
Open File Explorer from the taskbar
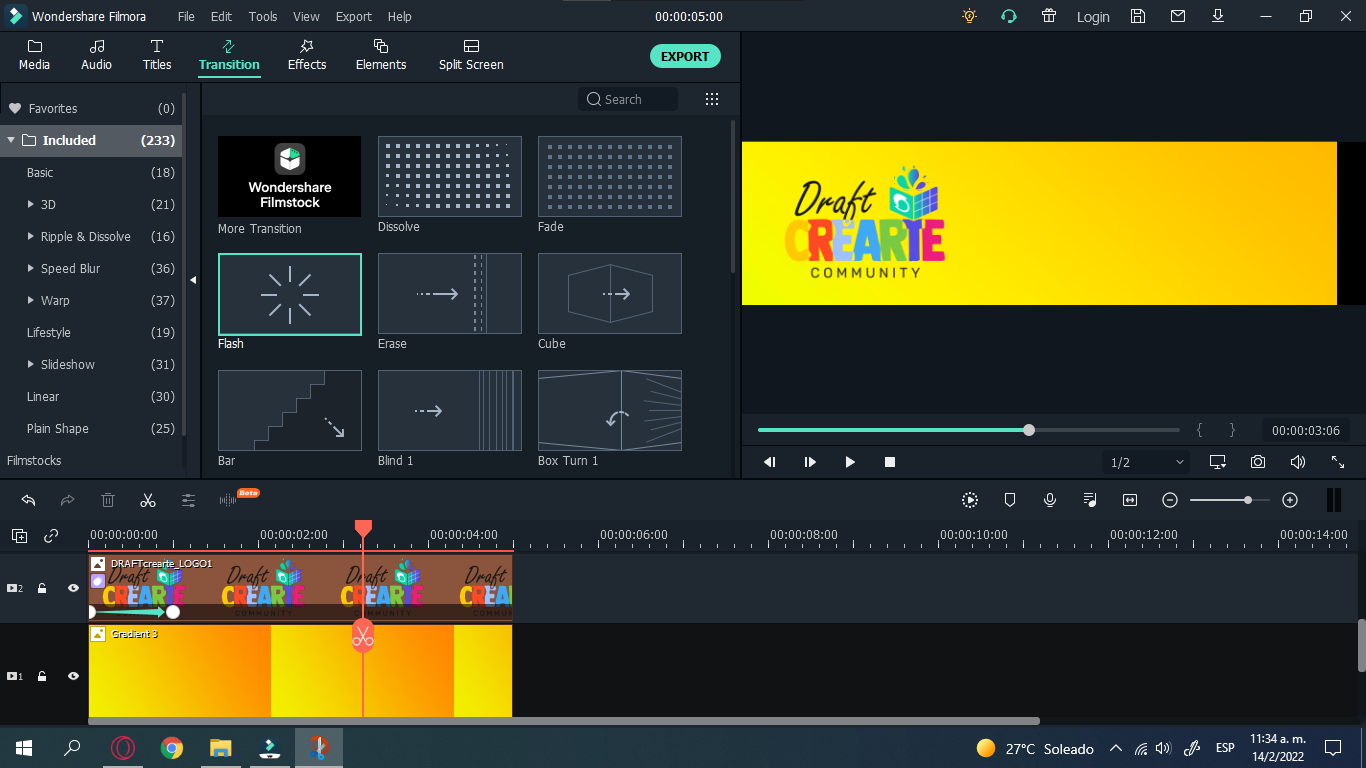click(x=220, y=748)
